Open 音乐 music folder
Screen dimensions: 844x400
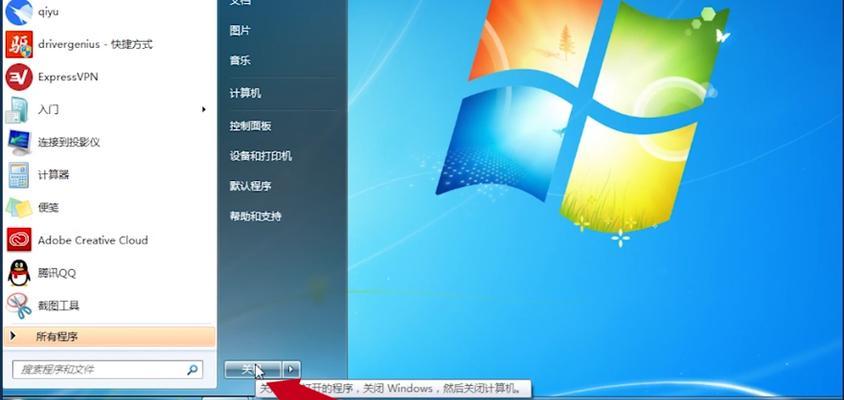(x=240, y=60)
